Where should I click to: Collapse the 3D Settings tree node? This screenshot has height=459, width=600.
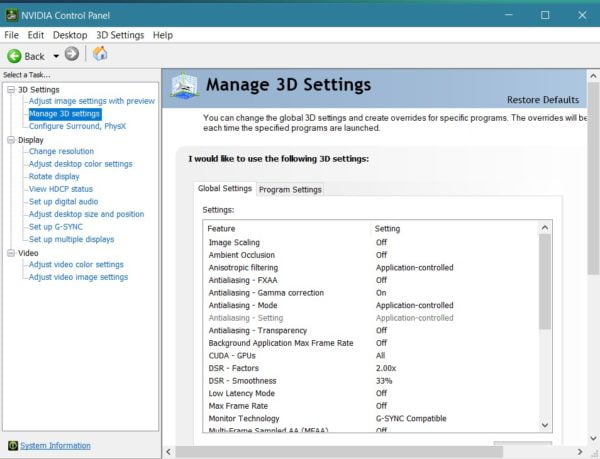[10, 90]
